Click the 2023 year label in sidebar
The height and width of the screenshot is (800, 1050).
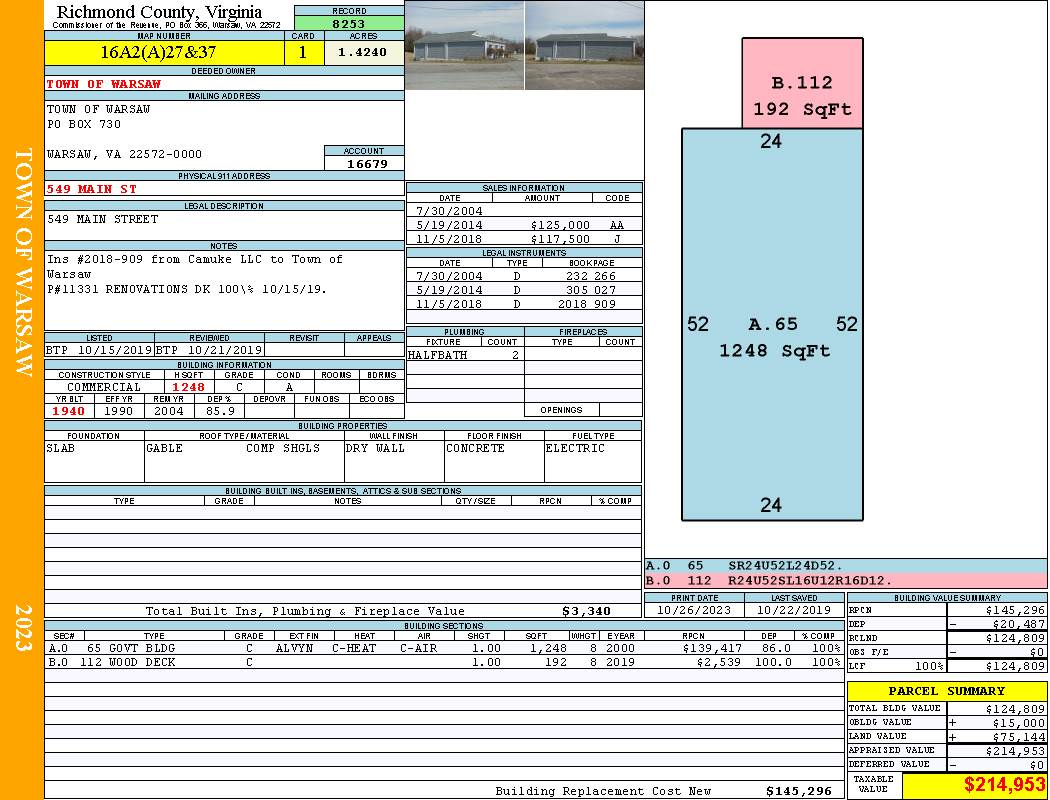click(23, 627)
